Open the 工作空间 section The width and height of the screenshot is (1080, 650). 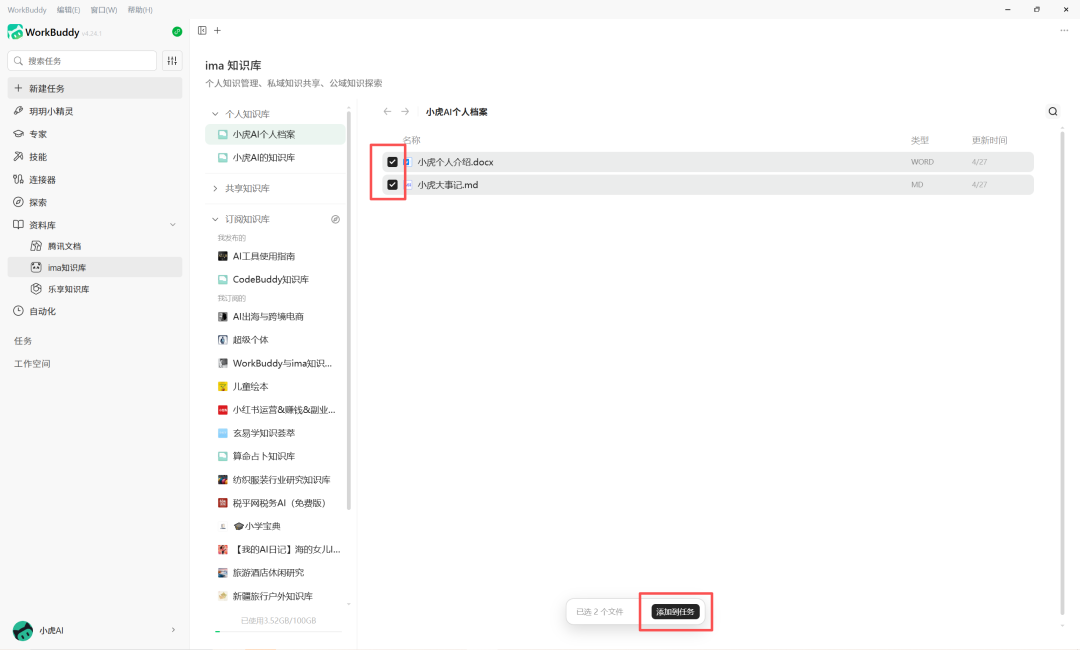point(32,364)
